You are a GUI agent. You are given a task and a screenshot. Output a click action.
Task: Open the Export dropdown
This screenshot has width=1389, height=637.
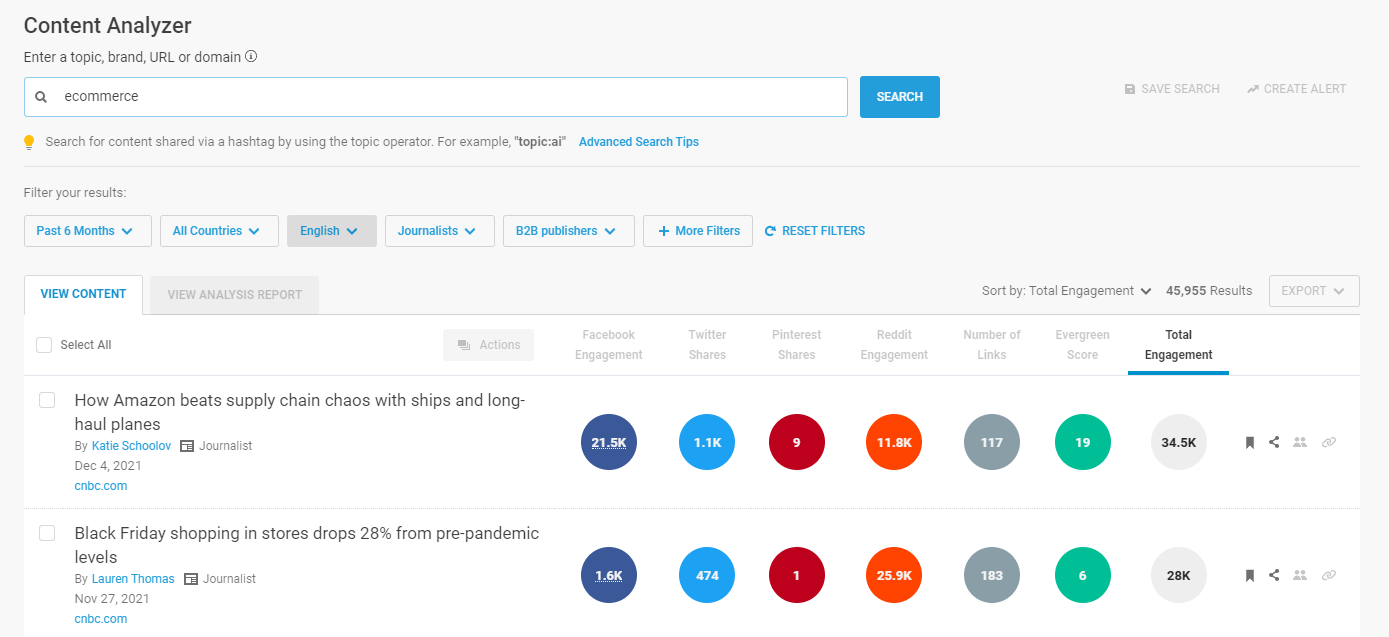click(1314, 291)
